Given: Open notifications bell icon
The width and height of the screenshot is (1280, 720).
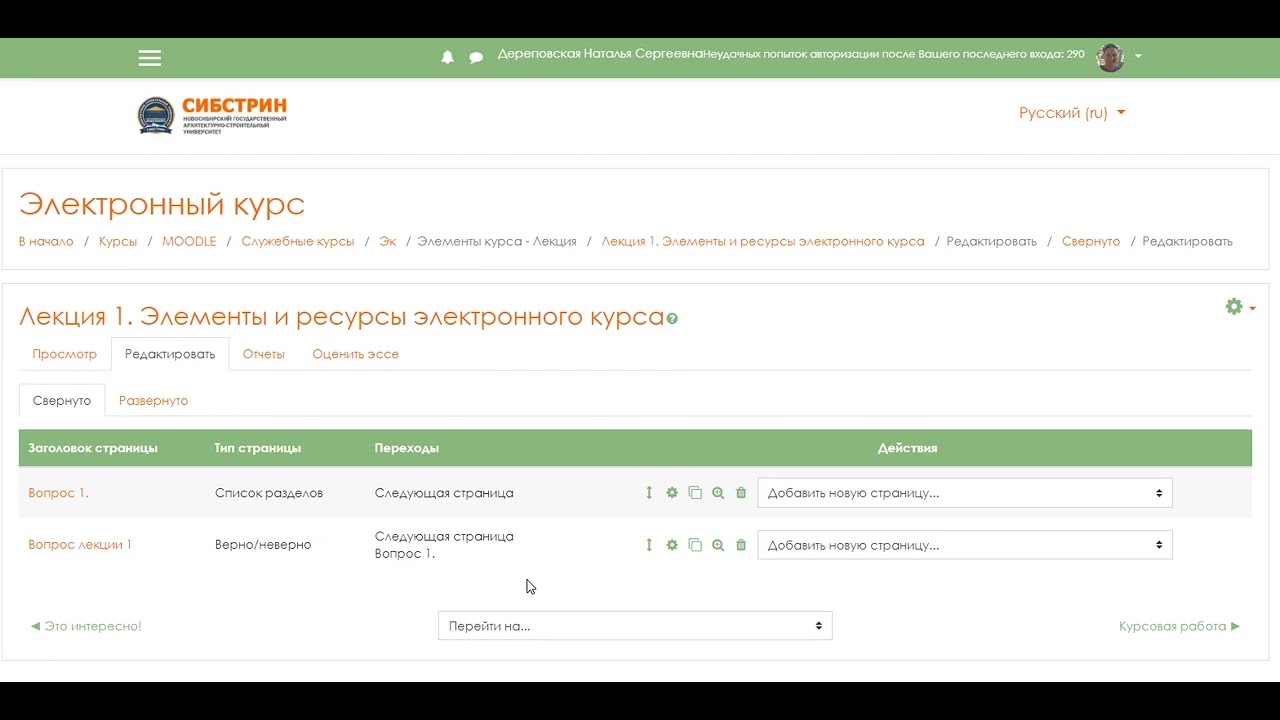Looking at the screenshot, I should tap(447, 58).
